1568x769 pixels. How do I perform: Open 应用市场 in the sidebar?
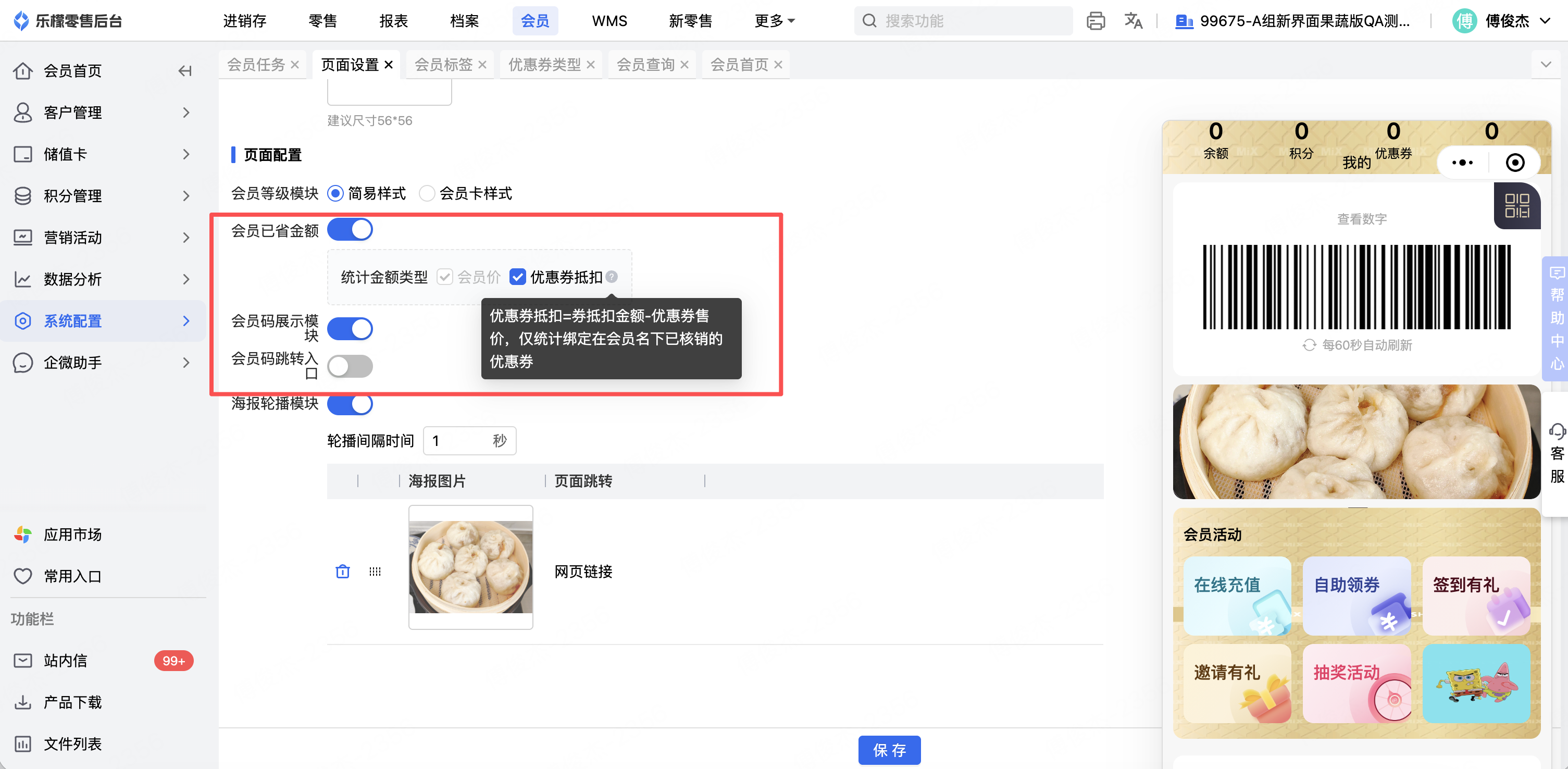pos(72,535)
